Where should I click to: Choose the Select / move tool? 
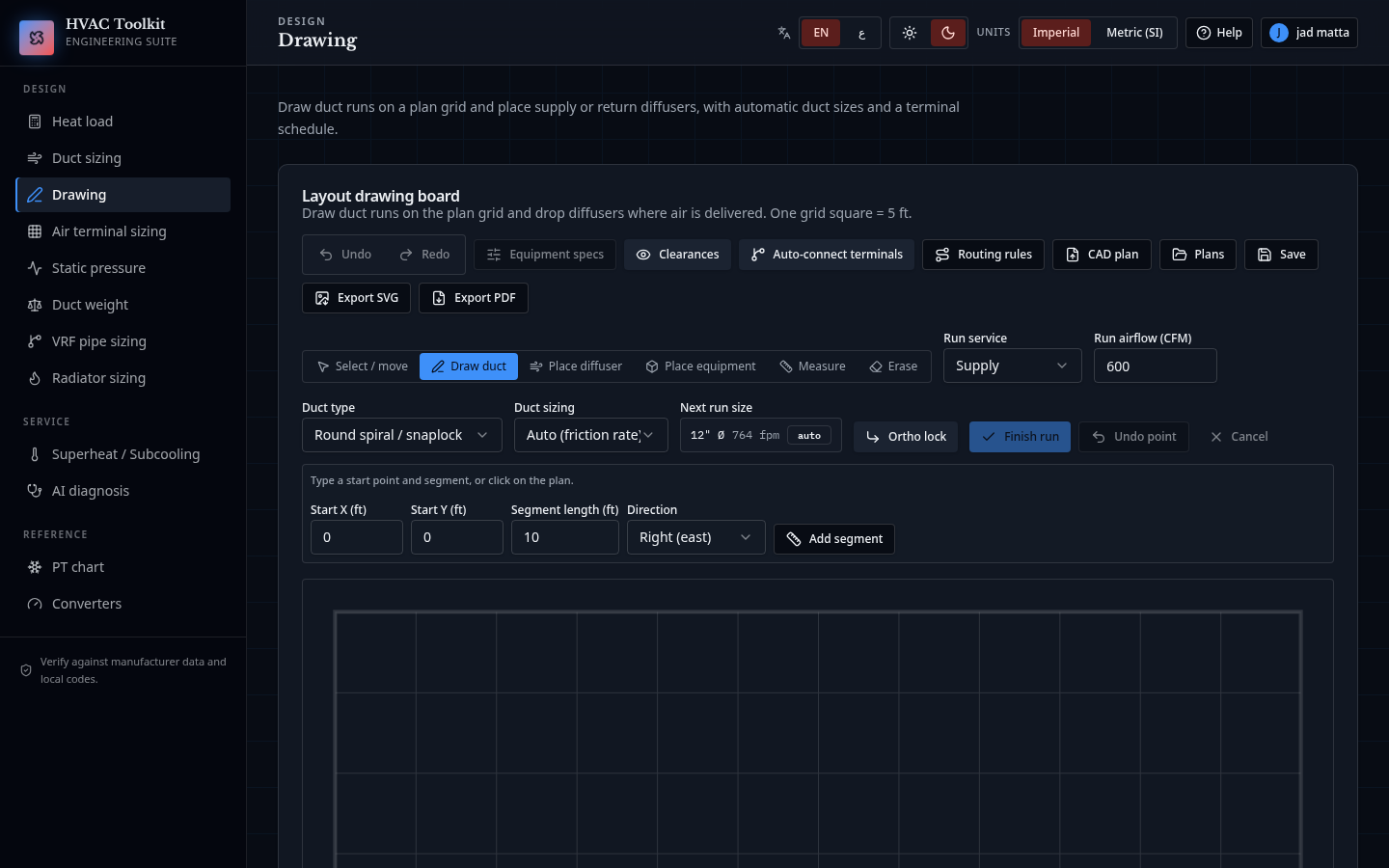pos(363,366)
